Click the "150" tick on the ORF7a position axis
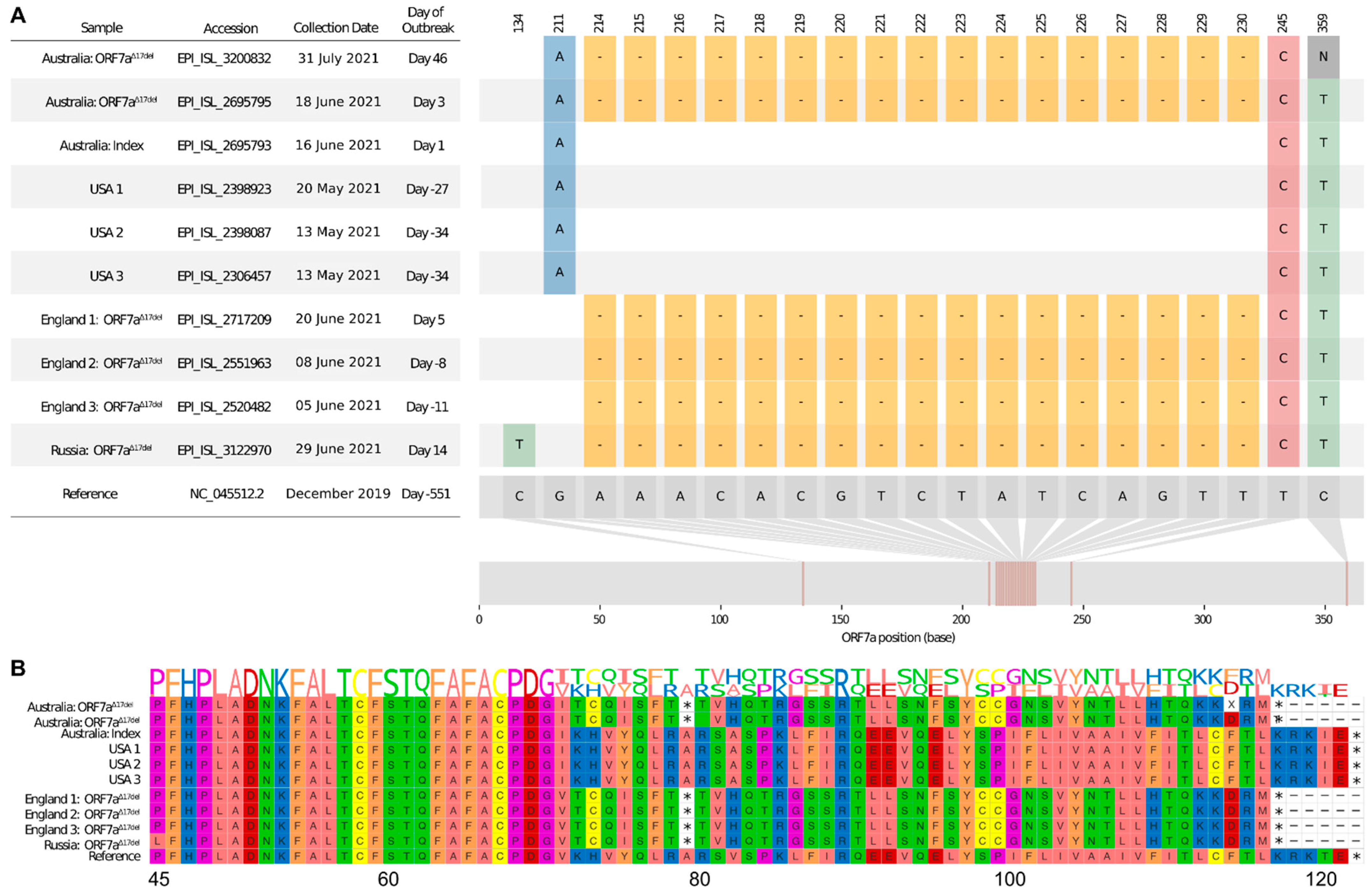Image resolution: width=1372 pixels, height=892 pixels. click(x=841, y=619)
